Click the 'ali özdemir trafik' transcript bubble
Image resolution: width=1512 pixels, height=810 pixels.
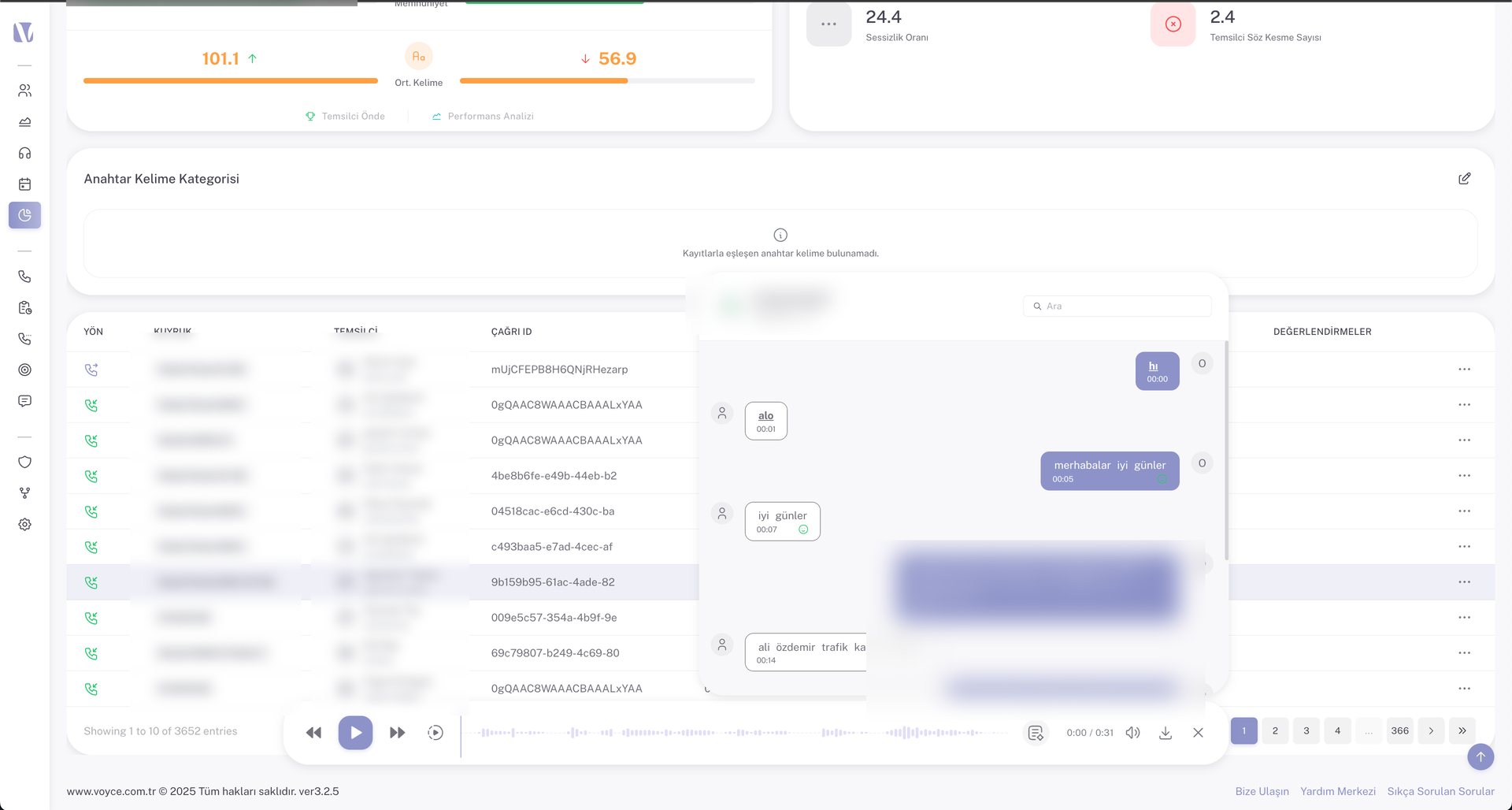point(806,652)
